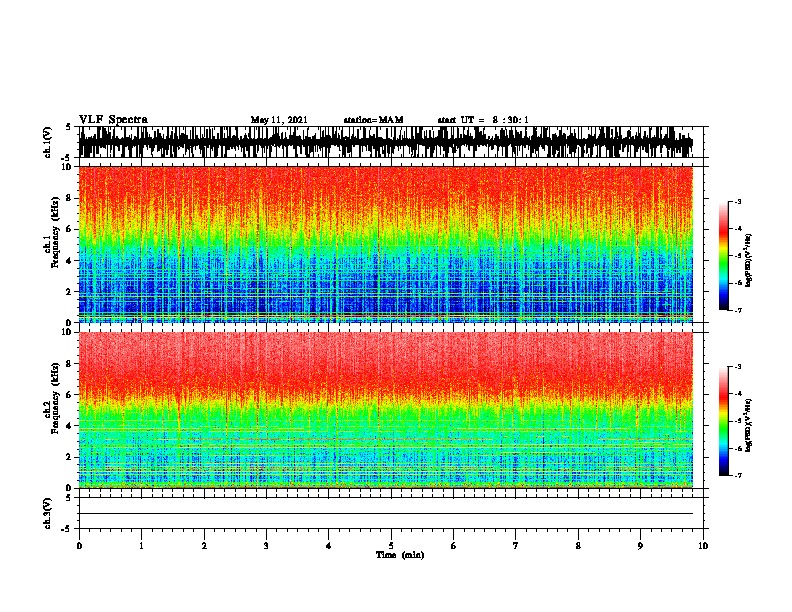This screenshot has height=612, width=792.
Task: Click inside the ch.1 spectrogram panel
Action: pos(385,244)
